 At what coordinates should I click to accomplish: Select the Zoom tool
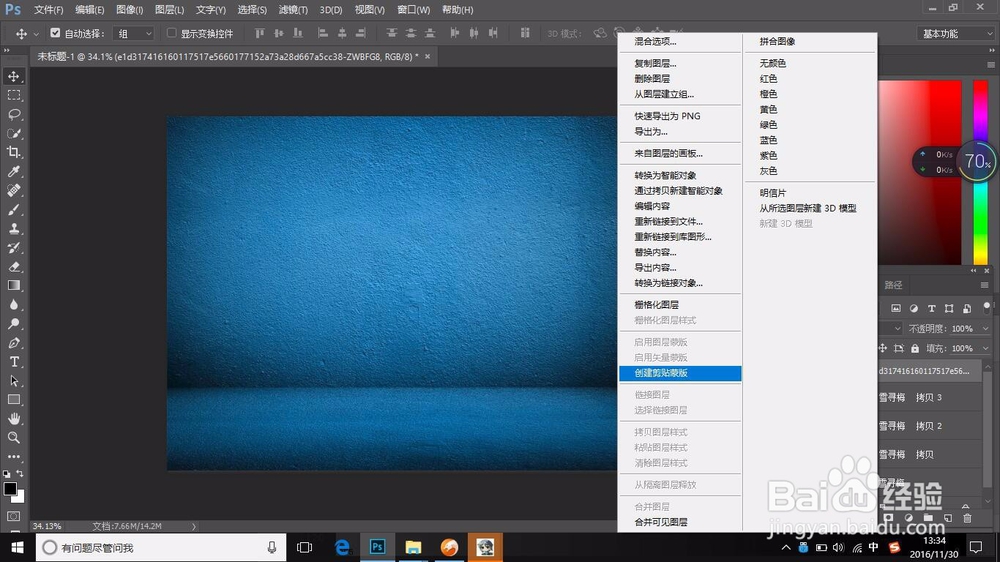click(13, 438)
